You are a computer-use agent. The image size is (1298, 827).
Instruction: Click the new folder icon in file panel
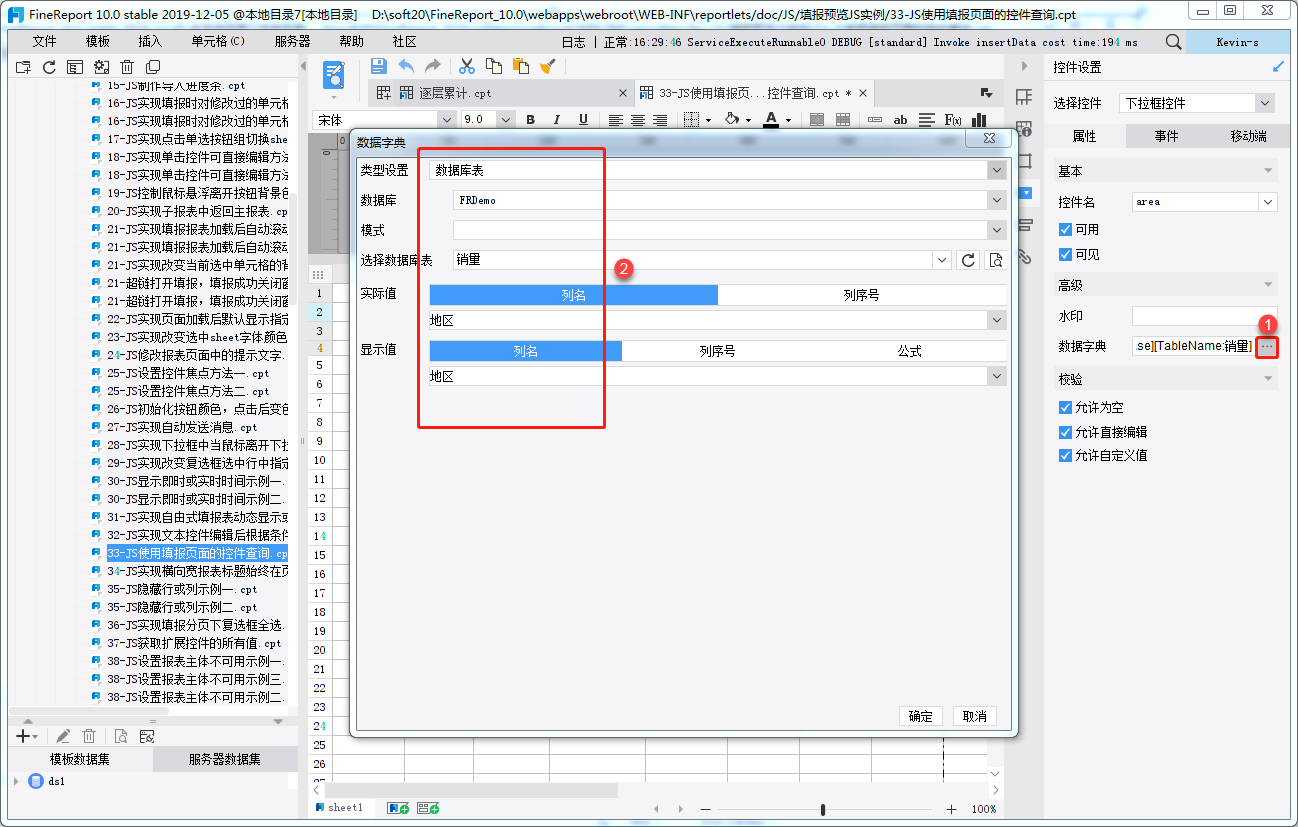(x=23, y=67)
